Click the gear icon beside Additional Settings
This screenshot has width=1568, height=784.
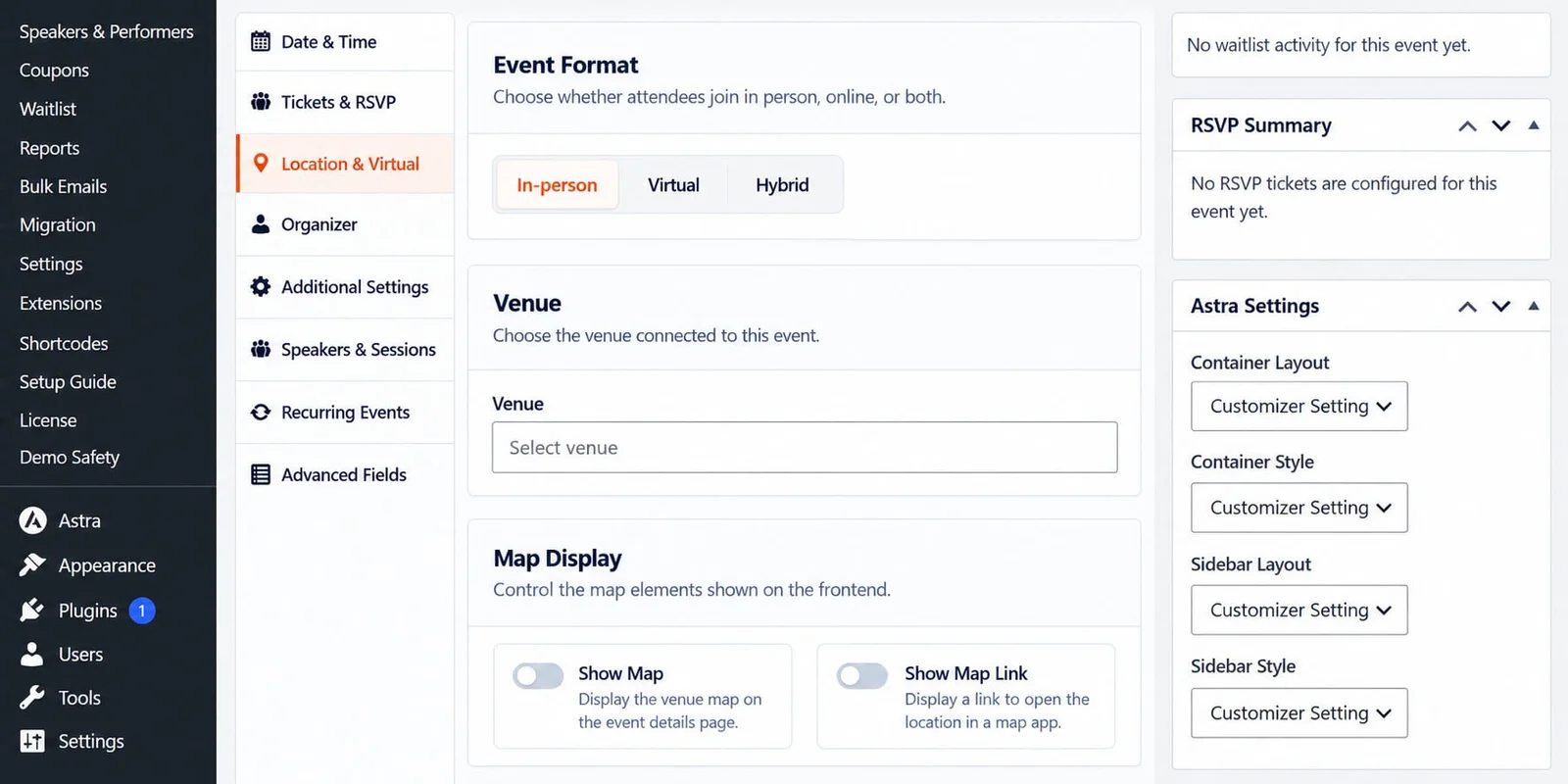point(261,286)
